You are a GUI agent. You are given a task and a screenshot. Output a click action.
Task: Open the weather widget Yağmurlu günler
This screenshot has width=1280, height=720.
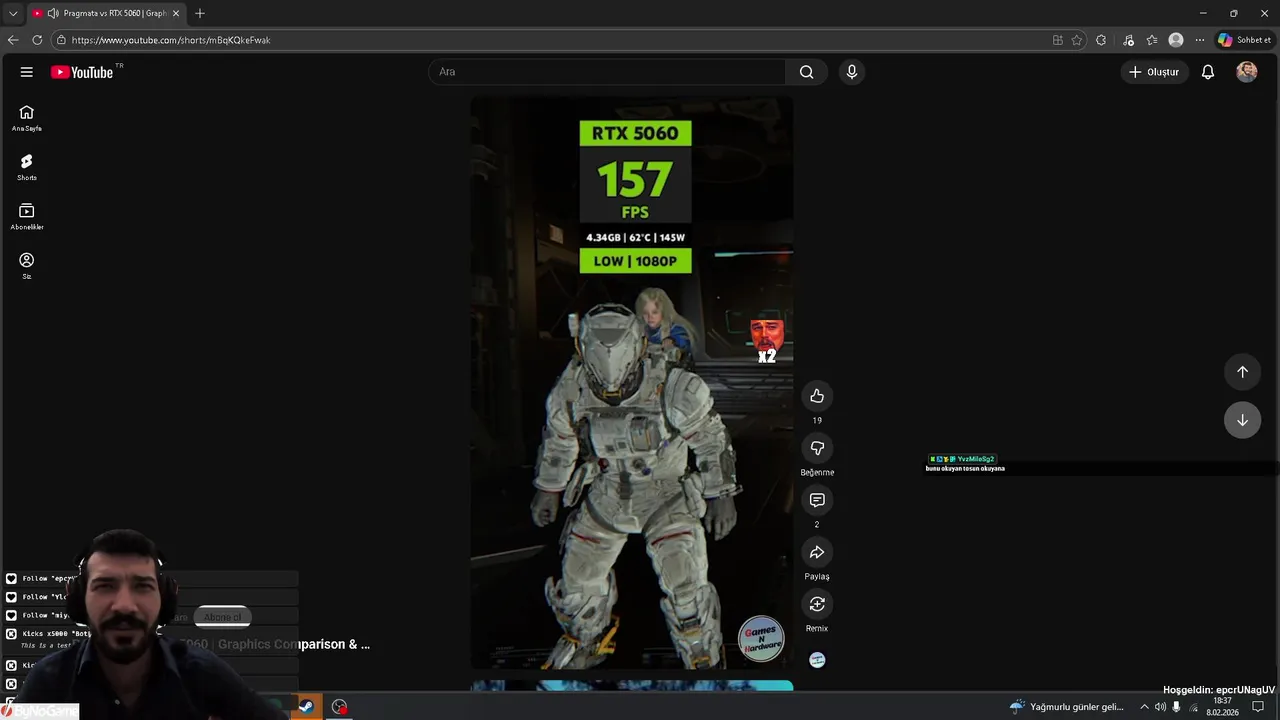tap(1067, 707)
